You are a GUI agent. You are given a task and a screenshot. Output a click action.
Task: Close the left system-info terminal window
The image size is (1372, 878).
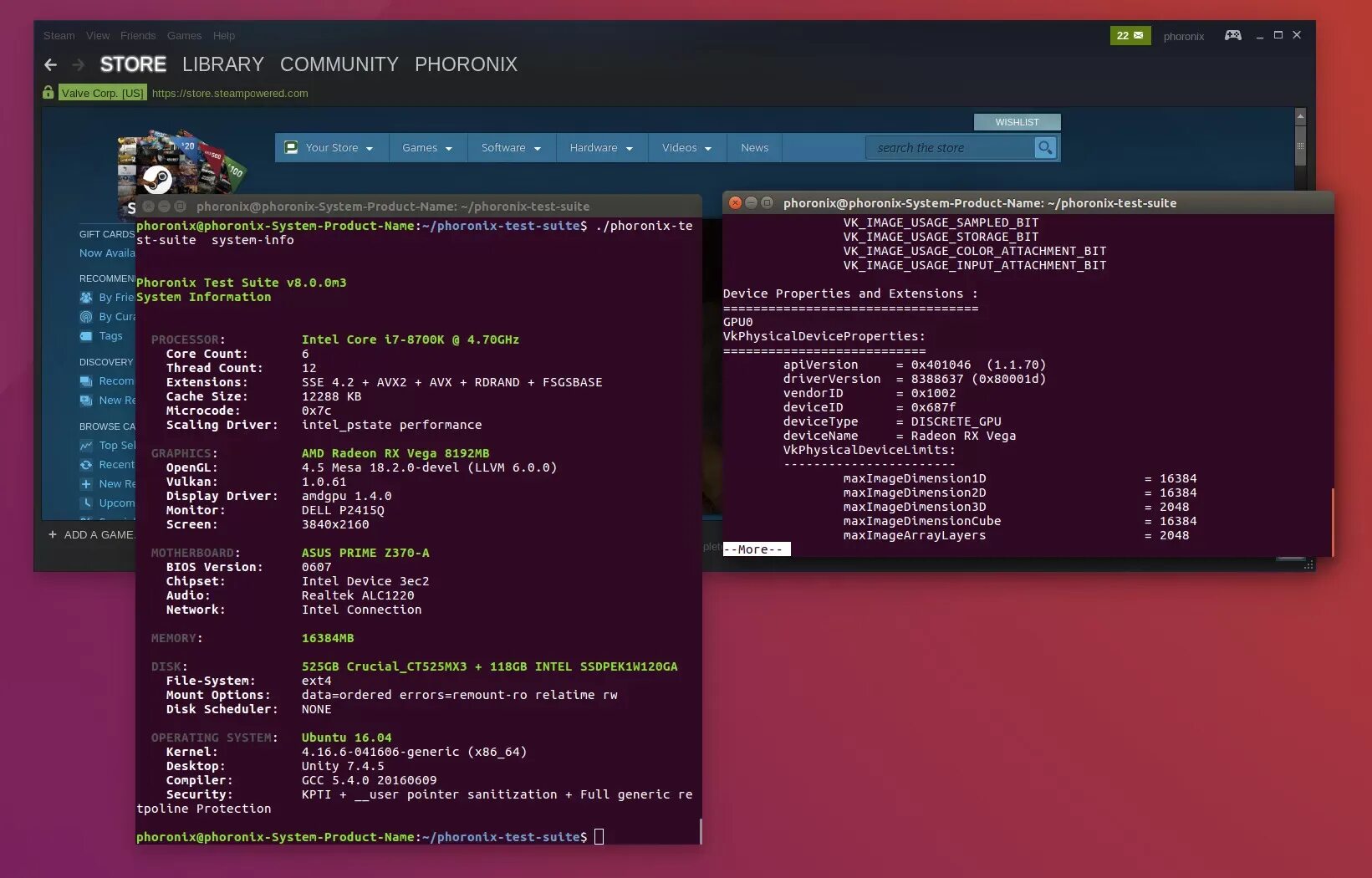point(148,206)
